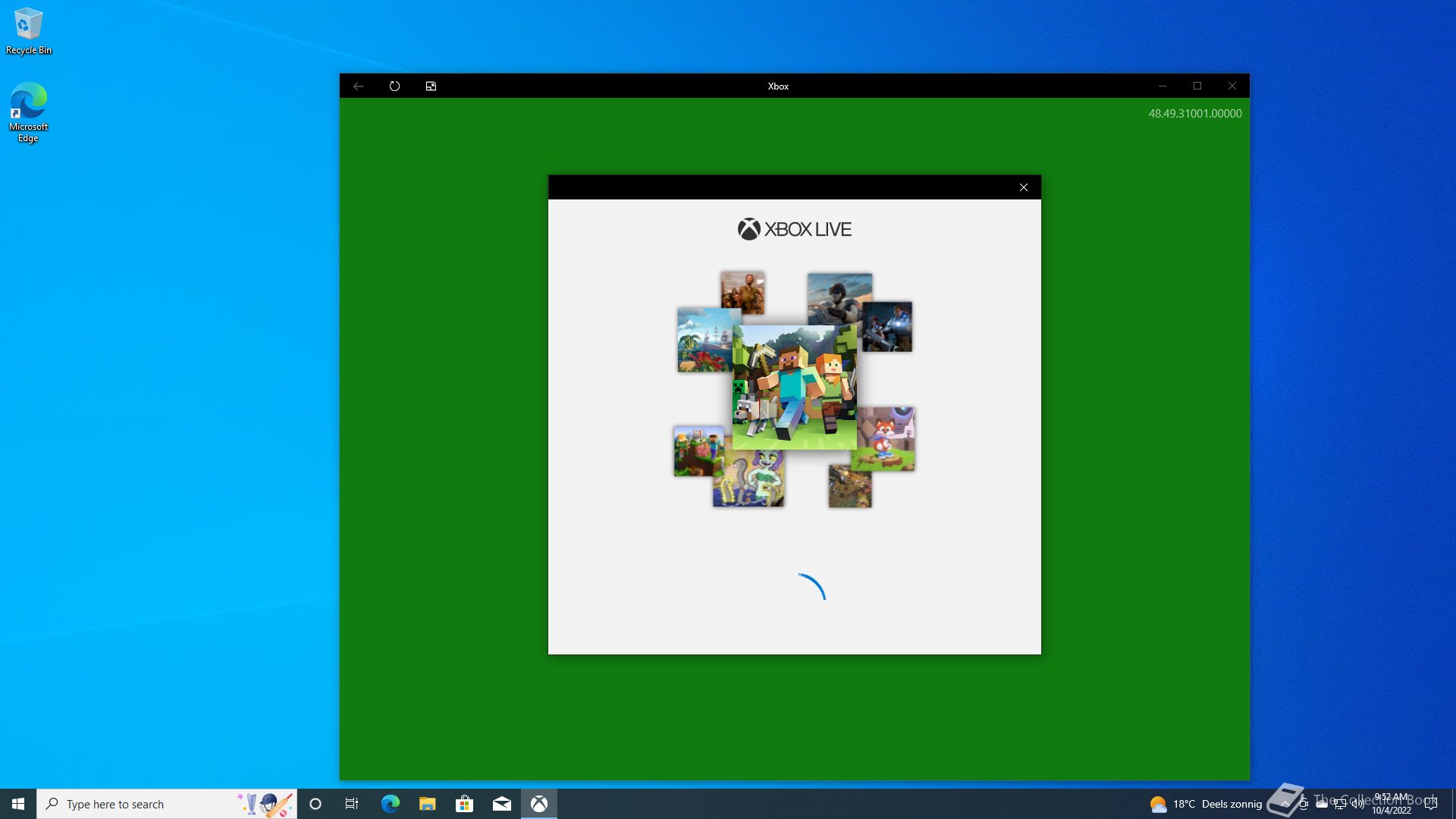The height and width of the screenshot is (819, 1456).
Task: Close the Xbox Live sign-in dialog
Action: [x=1024, y=187]
